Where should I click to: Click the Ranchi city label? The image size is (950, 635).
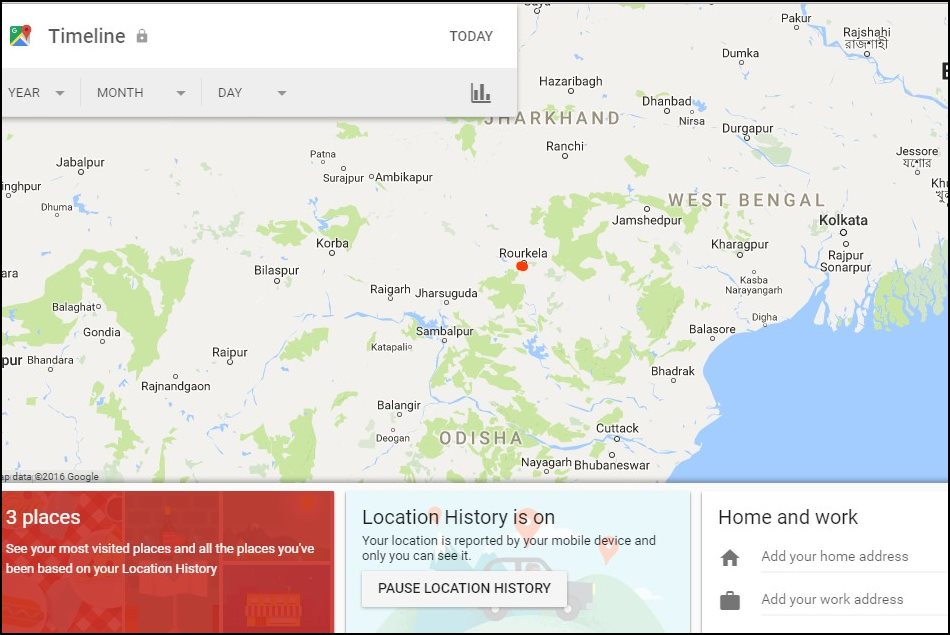pyautogui.click(x=565, y=146)
